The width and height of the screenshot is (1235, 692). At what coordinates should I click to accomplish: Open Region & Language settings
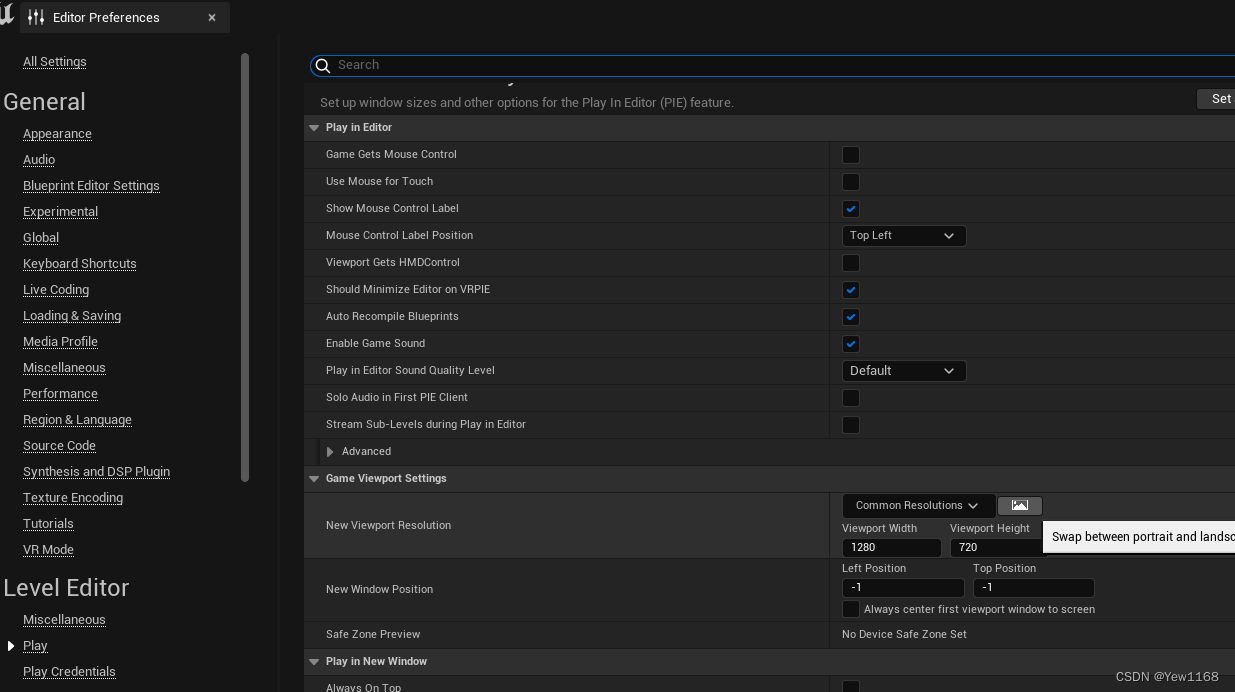(x=77, y=420)
